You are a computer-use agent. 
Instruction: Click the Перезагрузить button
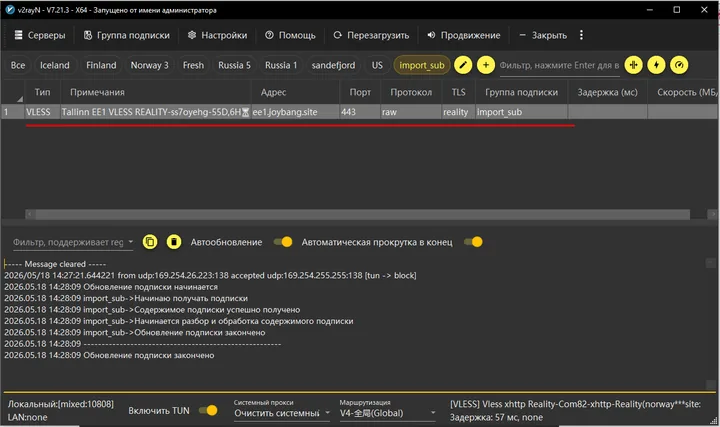click(x=371, y=35)
